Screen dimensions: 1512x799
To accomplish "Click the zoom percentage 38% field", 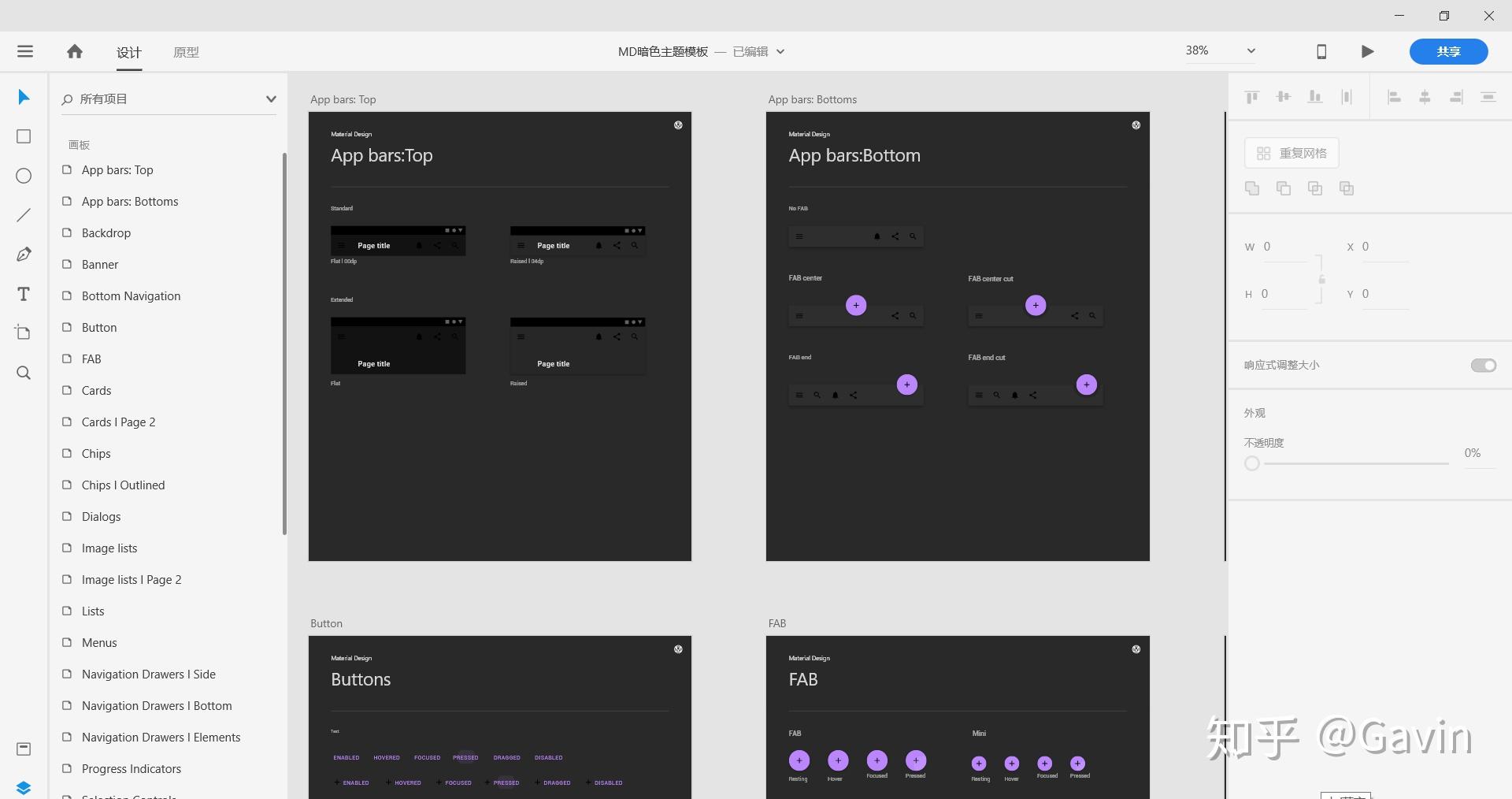I will tap(1197, 50).
